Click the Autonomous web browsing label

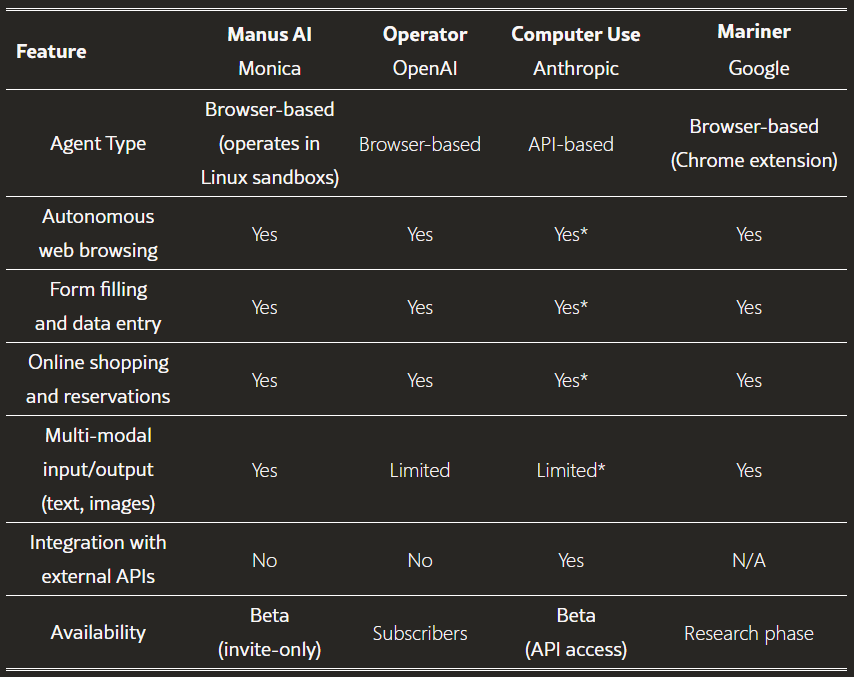(98, 233)
